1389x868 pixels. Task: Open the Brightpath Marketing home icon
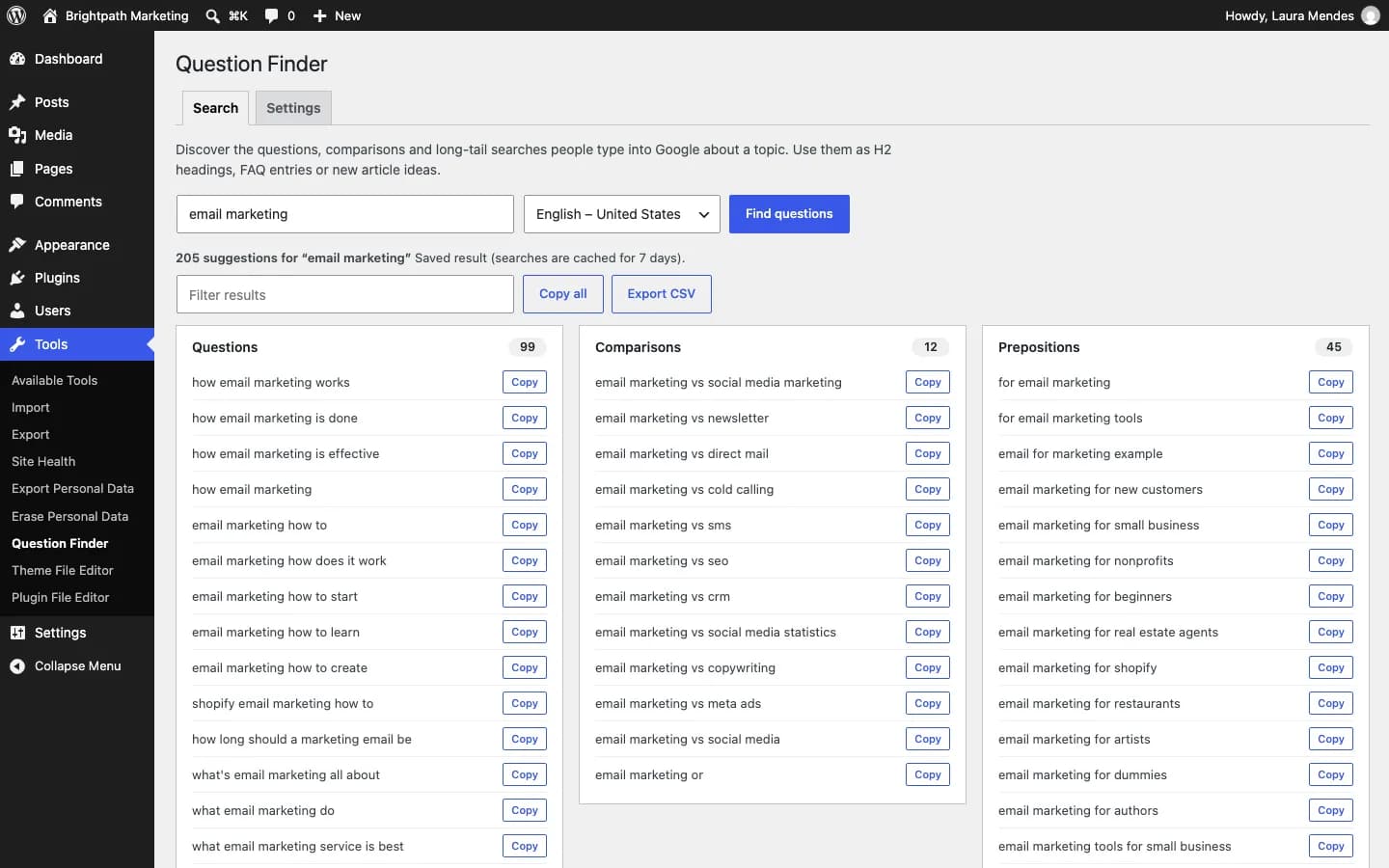tap(50, 15)
